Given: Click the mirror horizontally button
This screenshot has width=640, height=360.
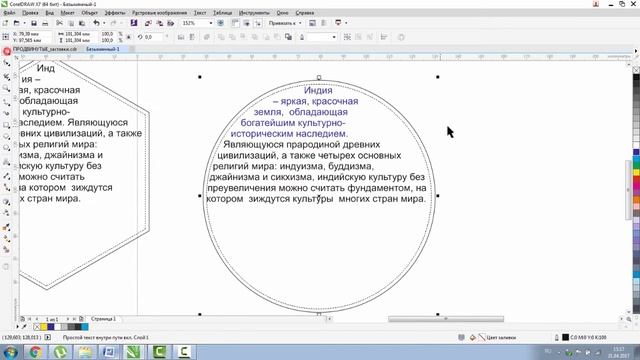Looking at the screenshot, I should coord(181,37).
